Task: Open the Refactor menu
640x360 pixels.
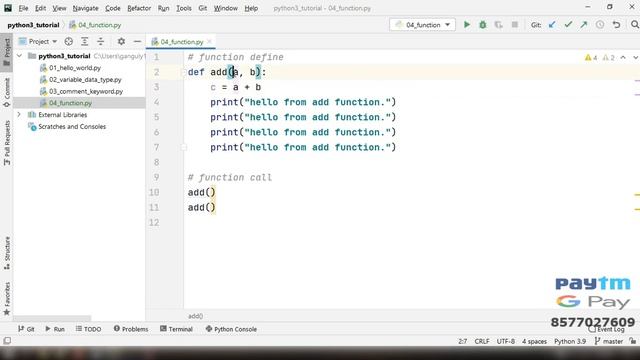Action: pyautogui.click(x=139, y=8)
